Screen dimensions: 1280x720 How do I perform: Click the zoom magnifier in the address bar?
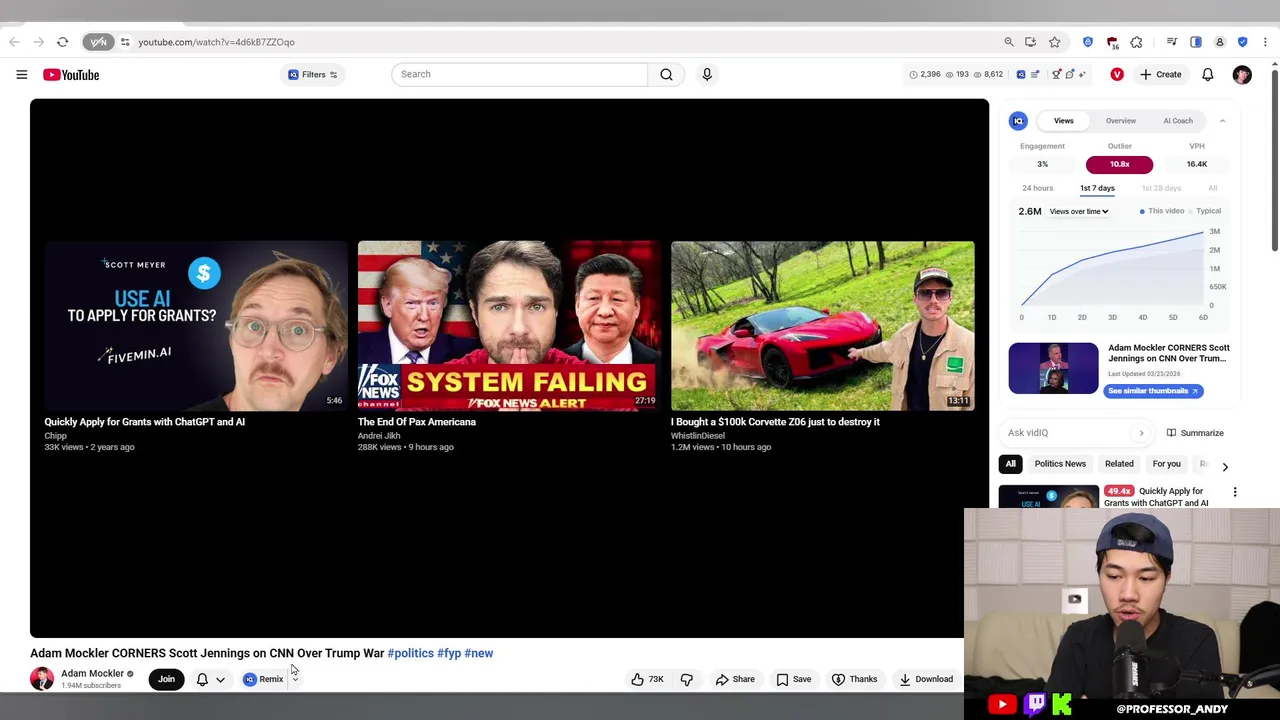[x=1009, y=42]
